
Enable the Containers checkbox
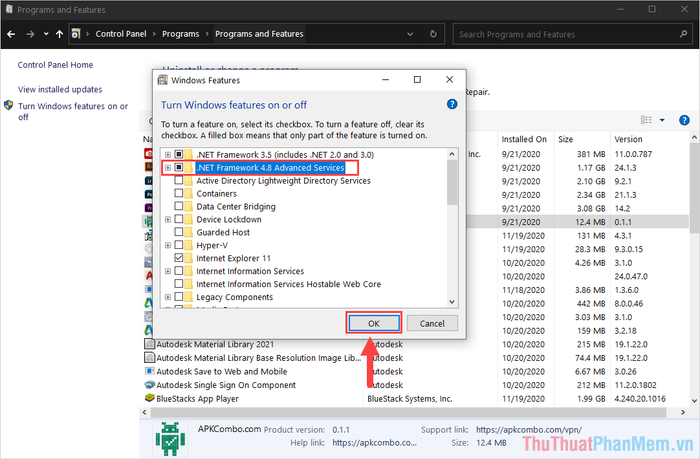tap(179, 193)
